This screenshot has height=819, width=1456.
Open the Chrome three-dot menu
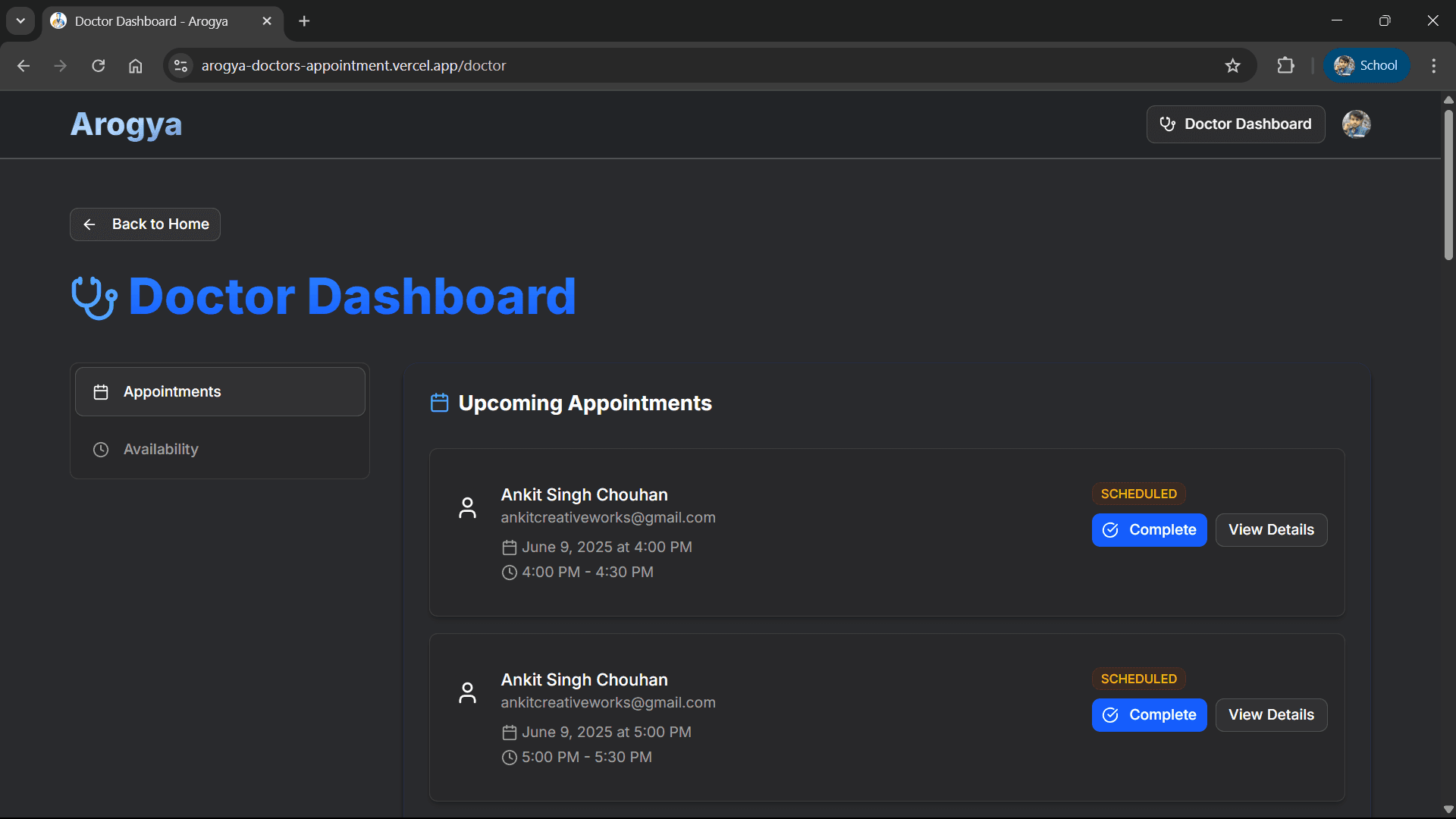[1433, 66]
